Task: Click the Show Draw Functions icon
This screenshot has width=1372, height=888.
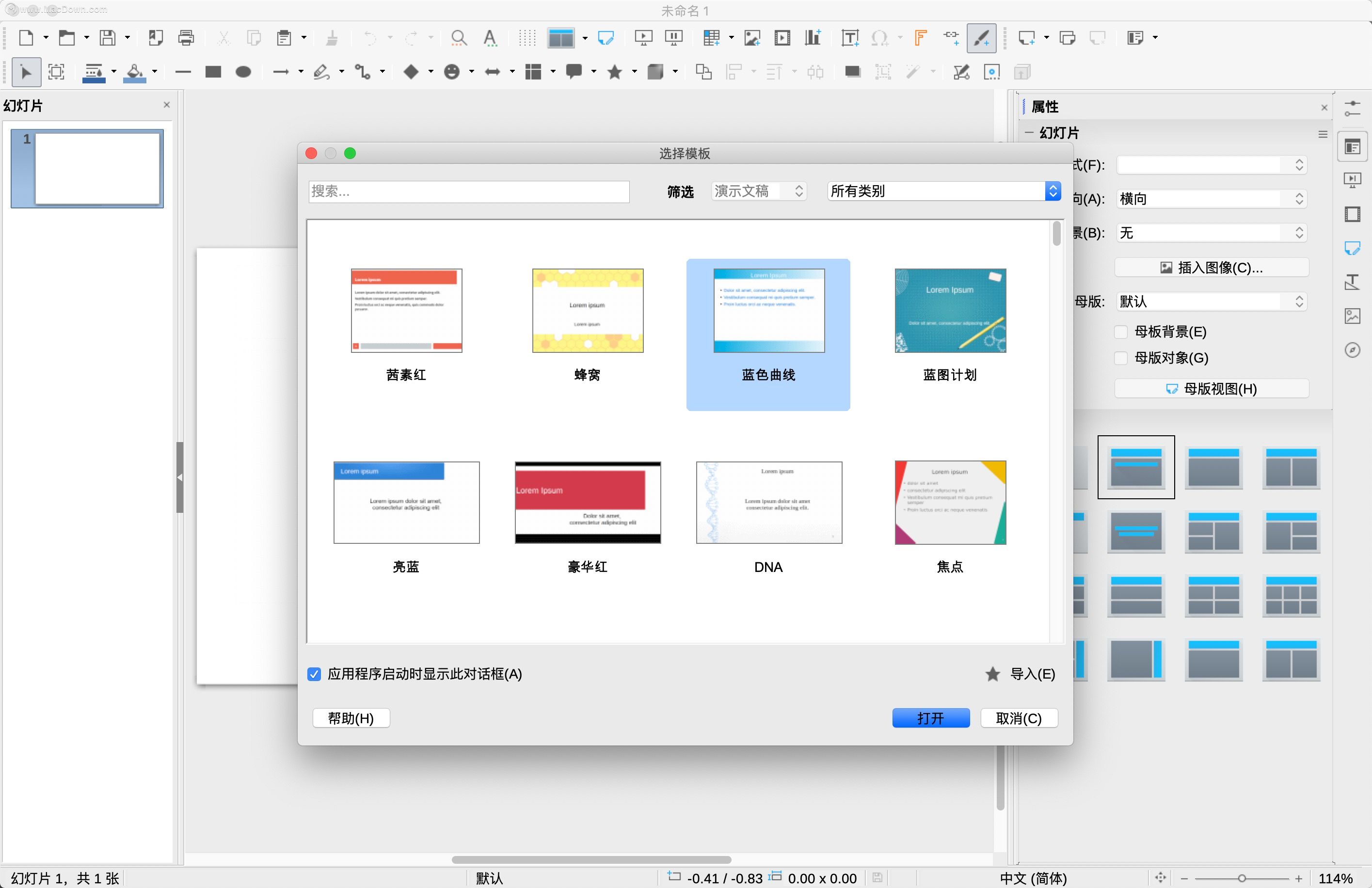Action: 981,38
